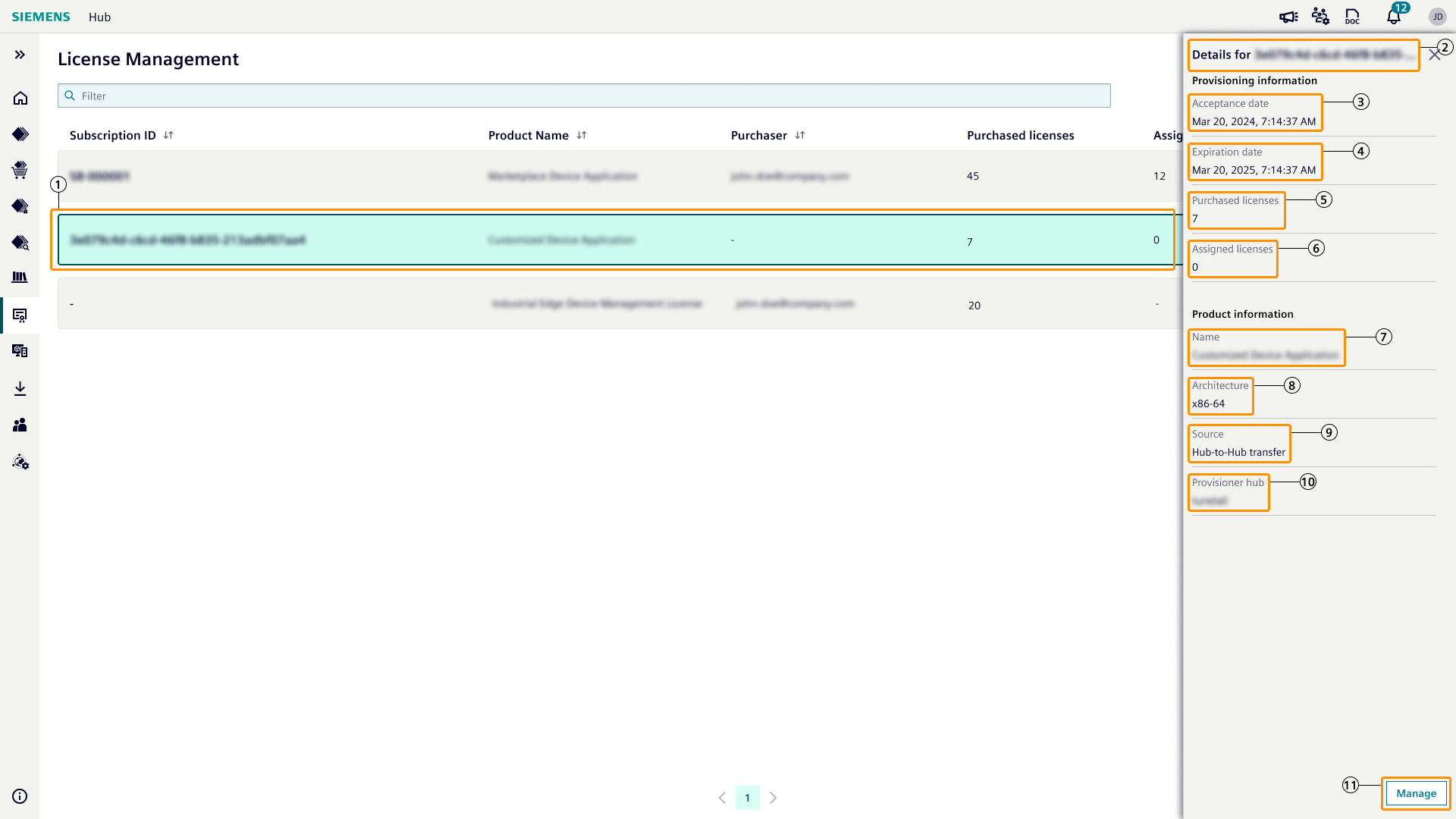Open the DOC documentation icon
This screenshot has width=1456, height=819.
tap(1352, 17)
